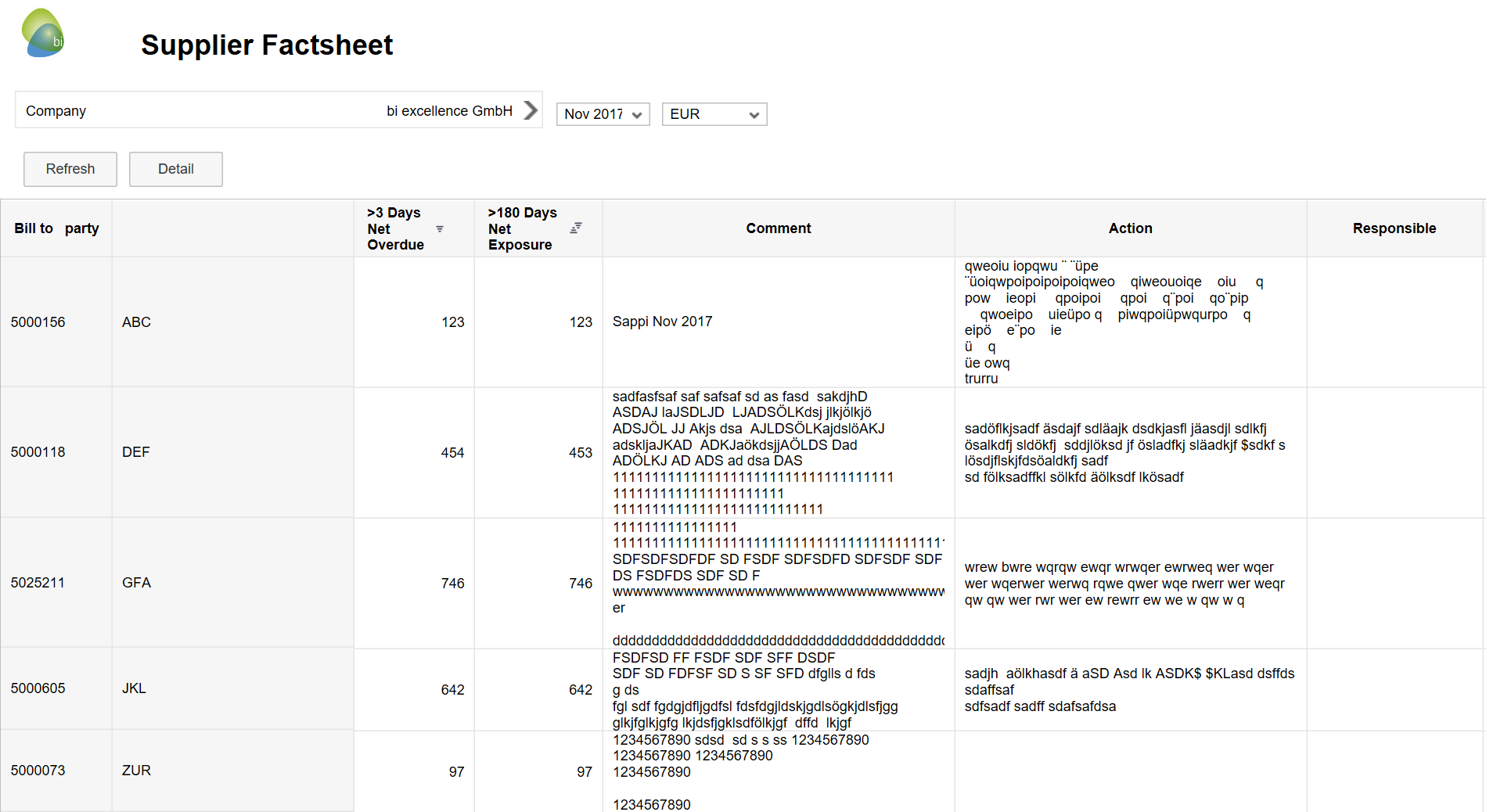Click the Action column header

(x=1130, y=228)
